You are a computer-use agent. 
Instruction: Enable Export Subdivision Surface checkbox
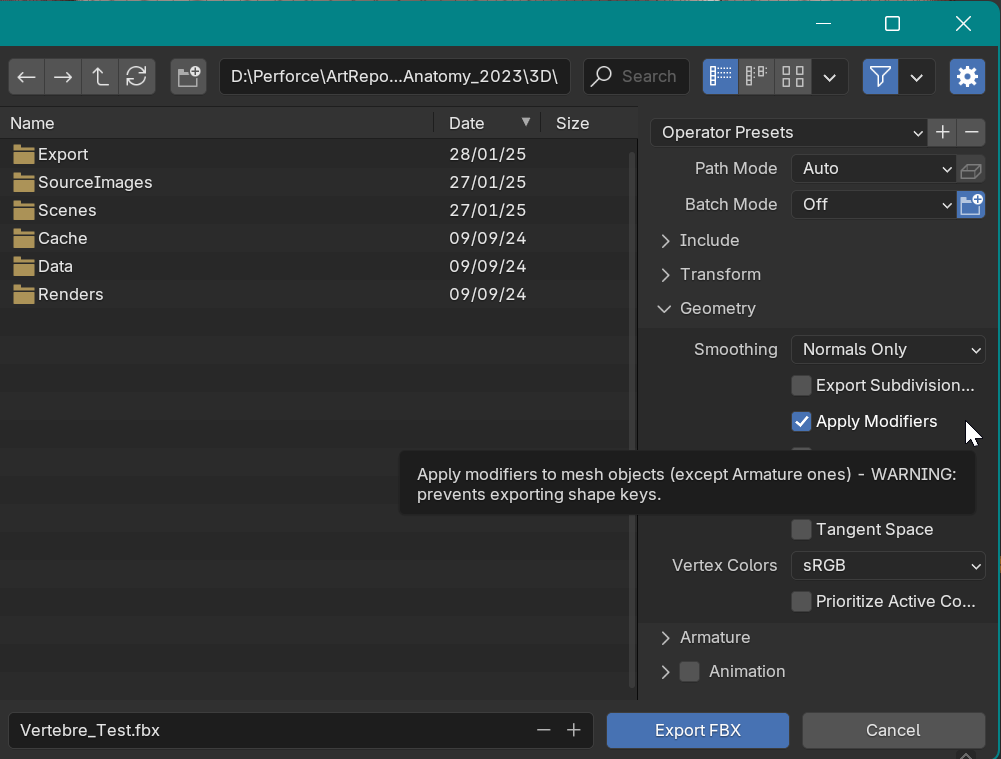[801, 386]
